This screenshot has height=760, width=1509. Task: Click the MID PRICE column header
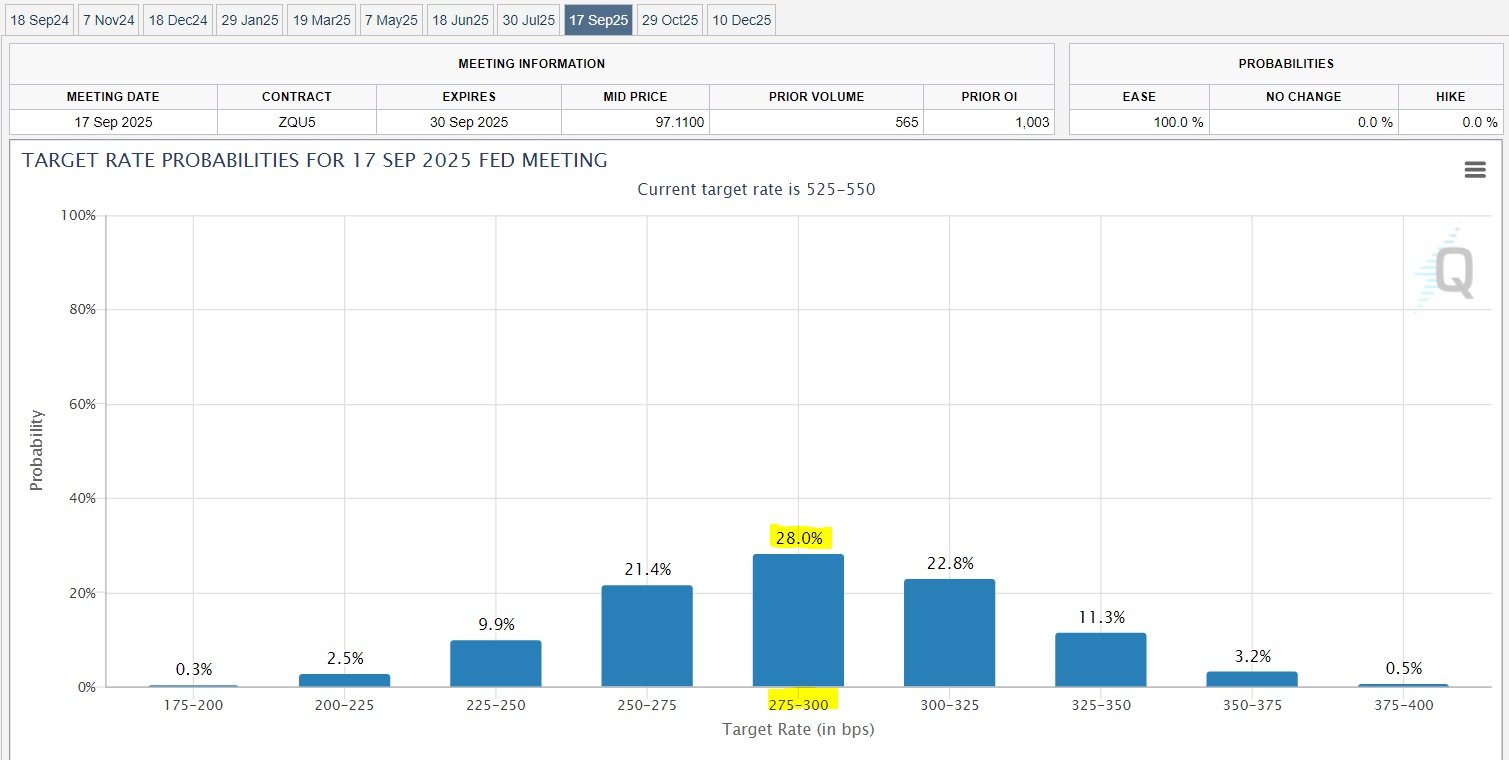[x=635, y=97]
